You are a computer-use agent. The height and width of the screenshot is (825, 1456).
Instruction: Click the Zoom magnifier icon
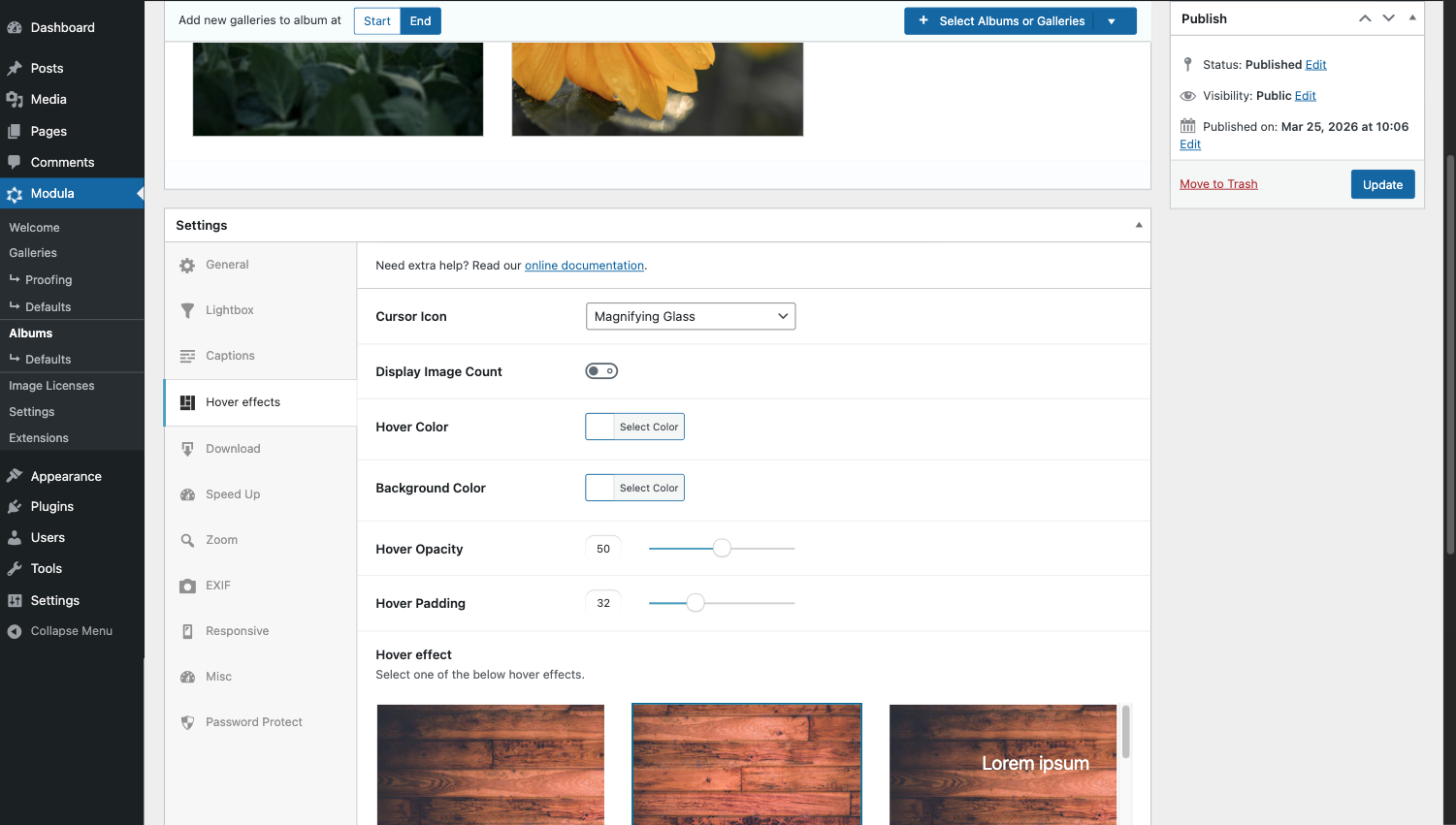[x=187, y=540]
